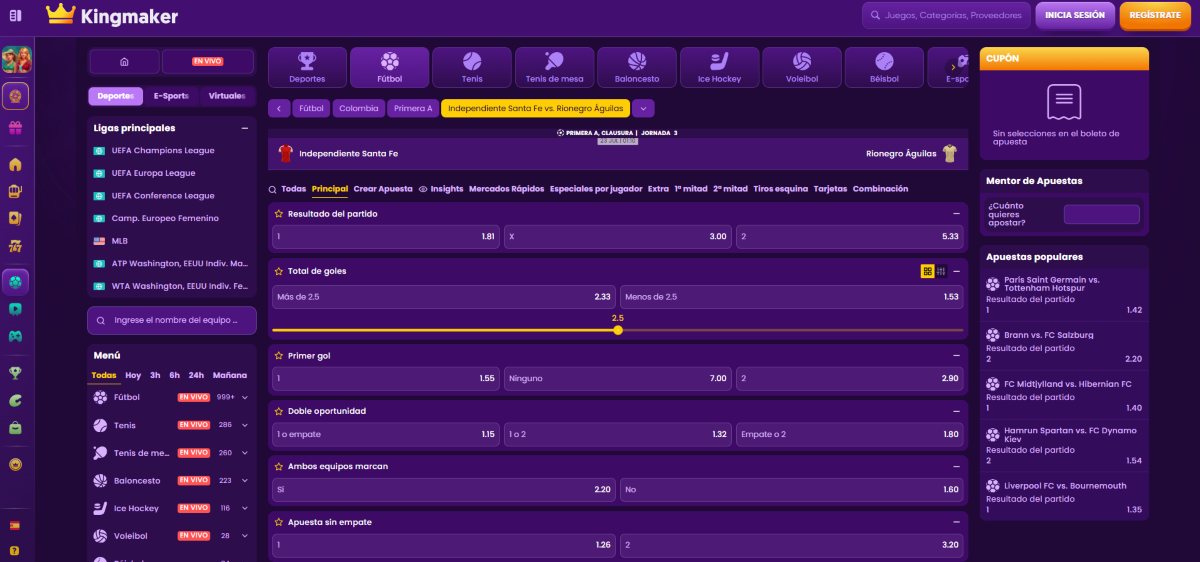Select the Ice Hockey sport tile

pyautogui.click(x=719, y=67)
